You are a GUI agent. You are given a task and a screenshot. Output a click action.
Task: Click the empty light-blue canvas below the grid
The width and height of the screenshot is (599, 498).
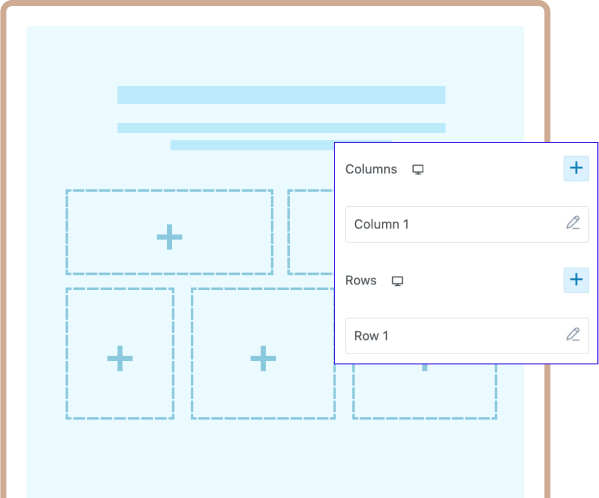pos(275,458)
